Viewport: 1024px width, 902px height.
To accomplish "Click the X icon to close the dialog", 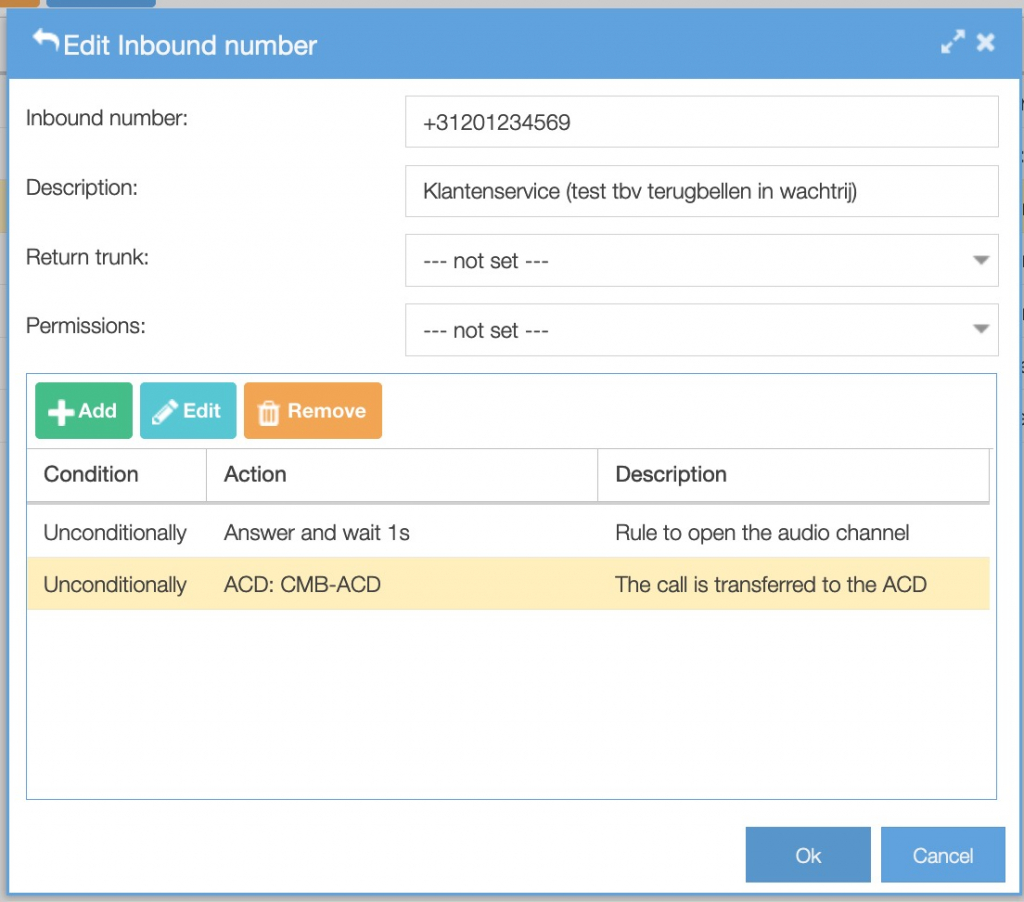I will click(985, 42).
